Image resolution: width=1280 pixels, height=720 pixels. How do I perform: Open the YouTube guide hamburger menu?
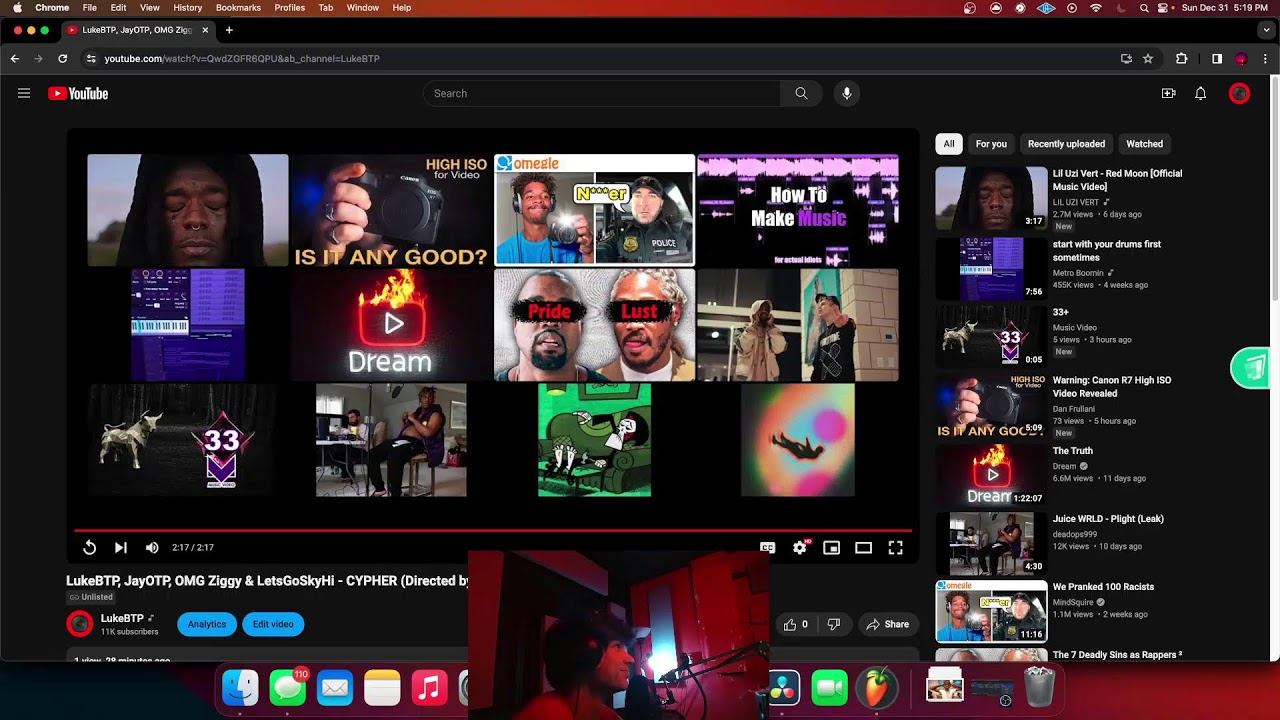pos(24,93)
